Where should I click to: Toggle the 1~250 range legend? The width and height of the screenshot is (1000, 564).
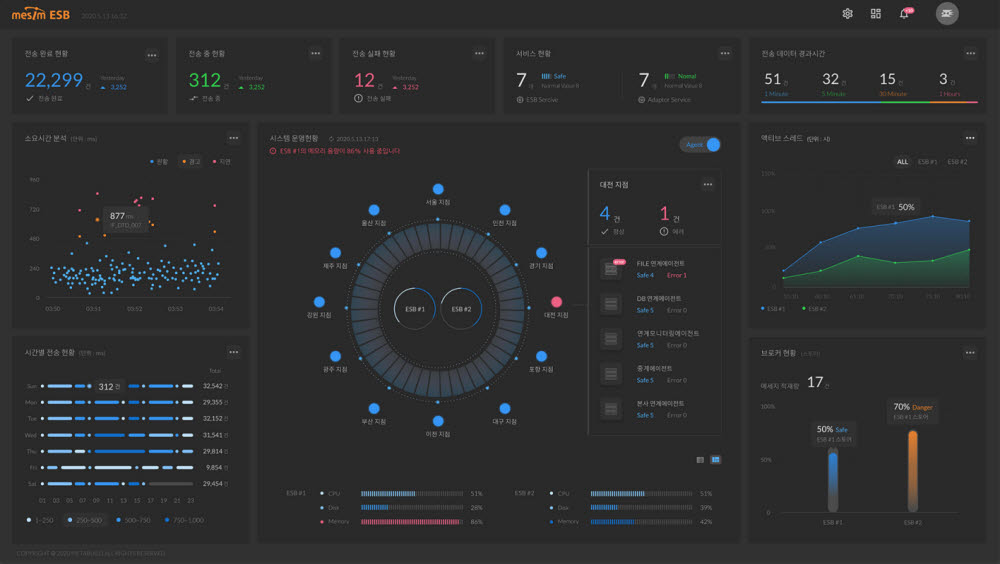click(40, 521)
